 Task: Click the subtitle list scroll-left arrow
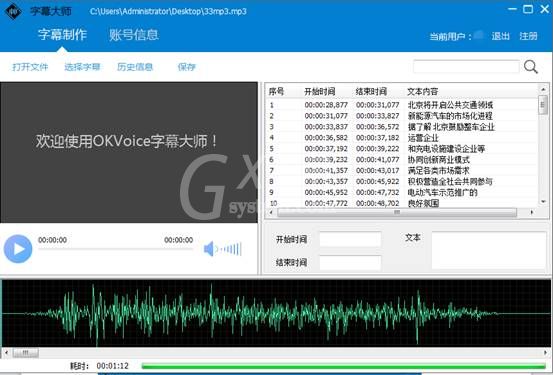click(x=271, y=212)
